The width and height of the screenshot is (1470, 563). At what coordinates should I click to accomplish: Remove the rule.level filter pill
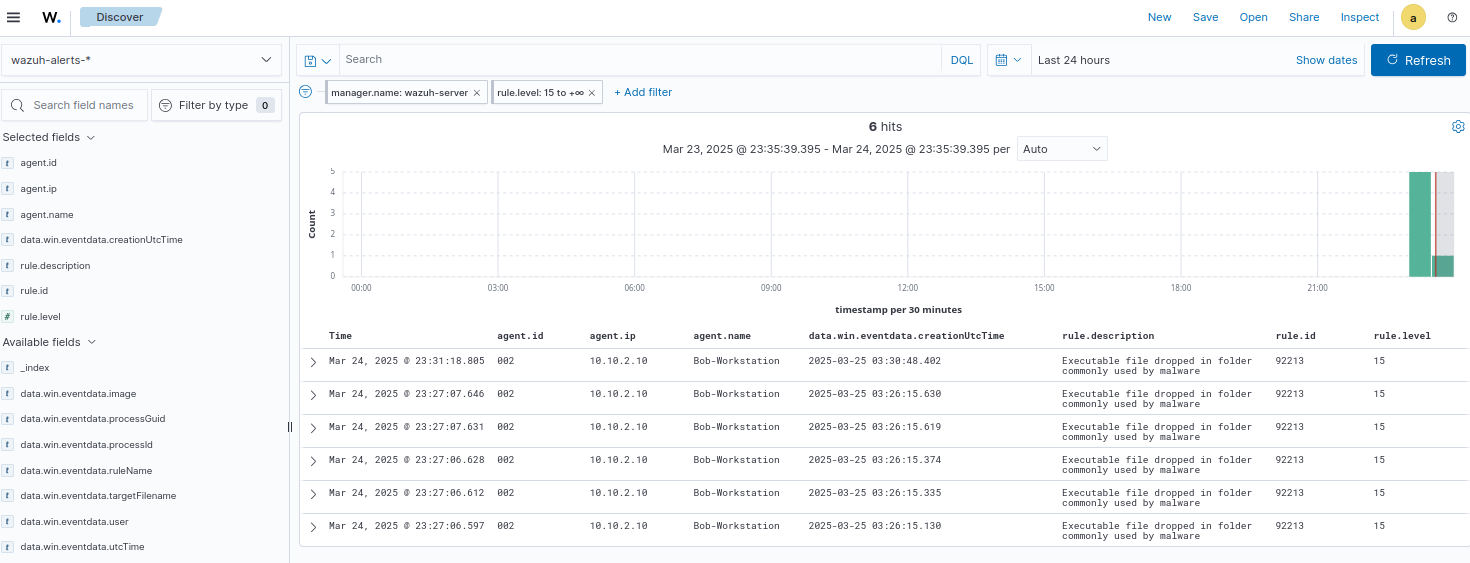coord(592,93)
